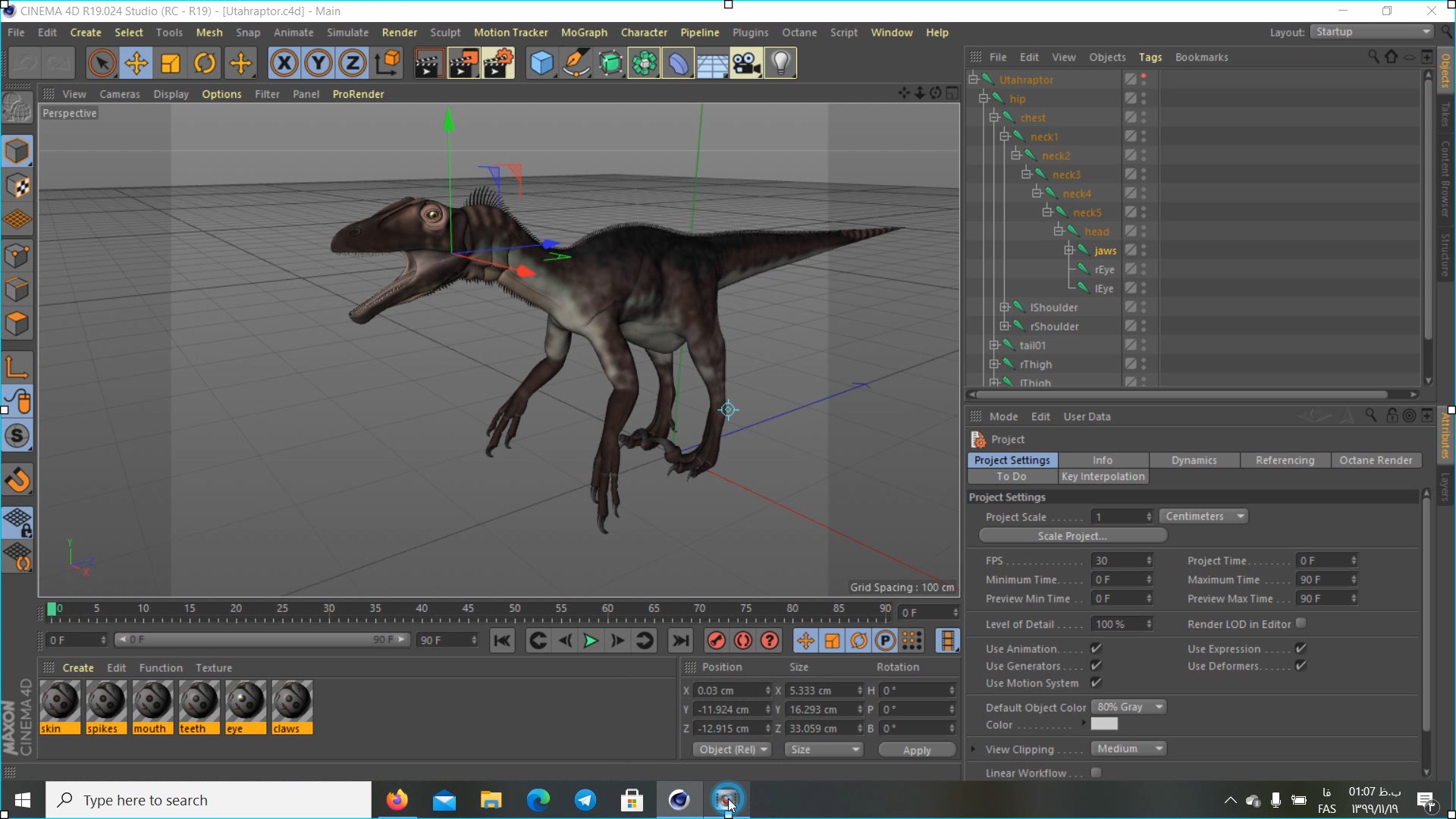Click the Default Object Color swatch
Viewport: 1456px width, 819px height.
point(1104,724)
